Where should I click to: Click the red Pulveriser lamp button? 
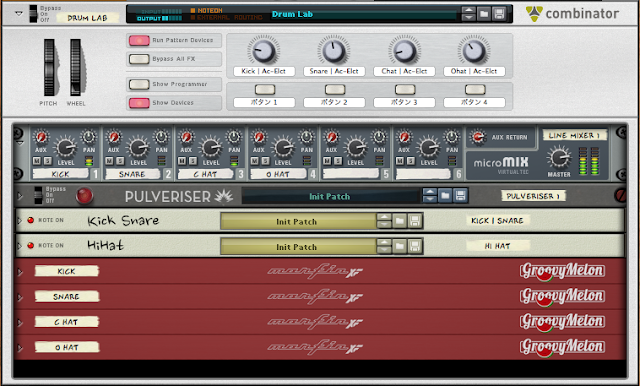pos(84,196)
